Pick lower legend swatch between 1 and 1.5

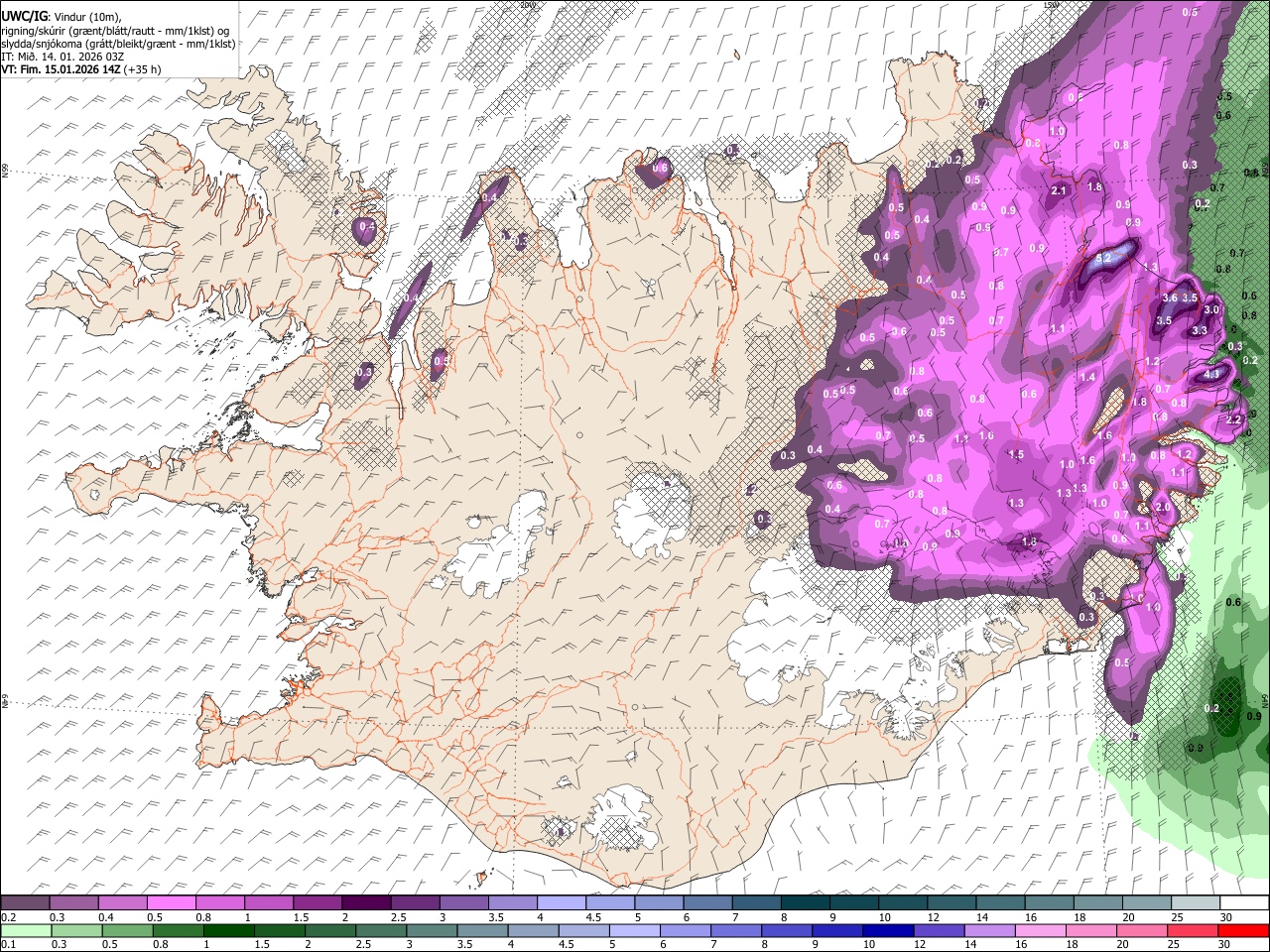pyautogui.click(x=229, y=930)
